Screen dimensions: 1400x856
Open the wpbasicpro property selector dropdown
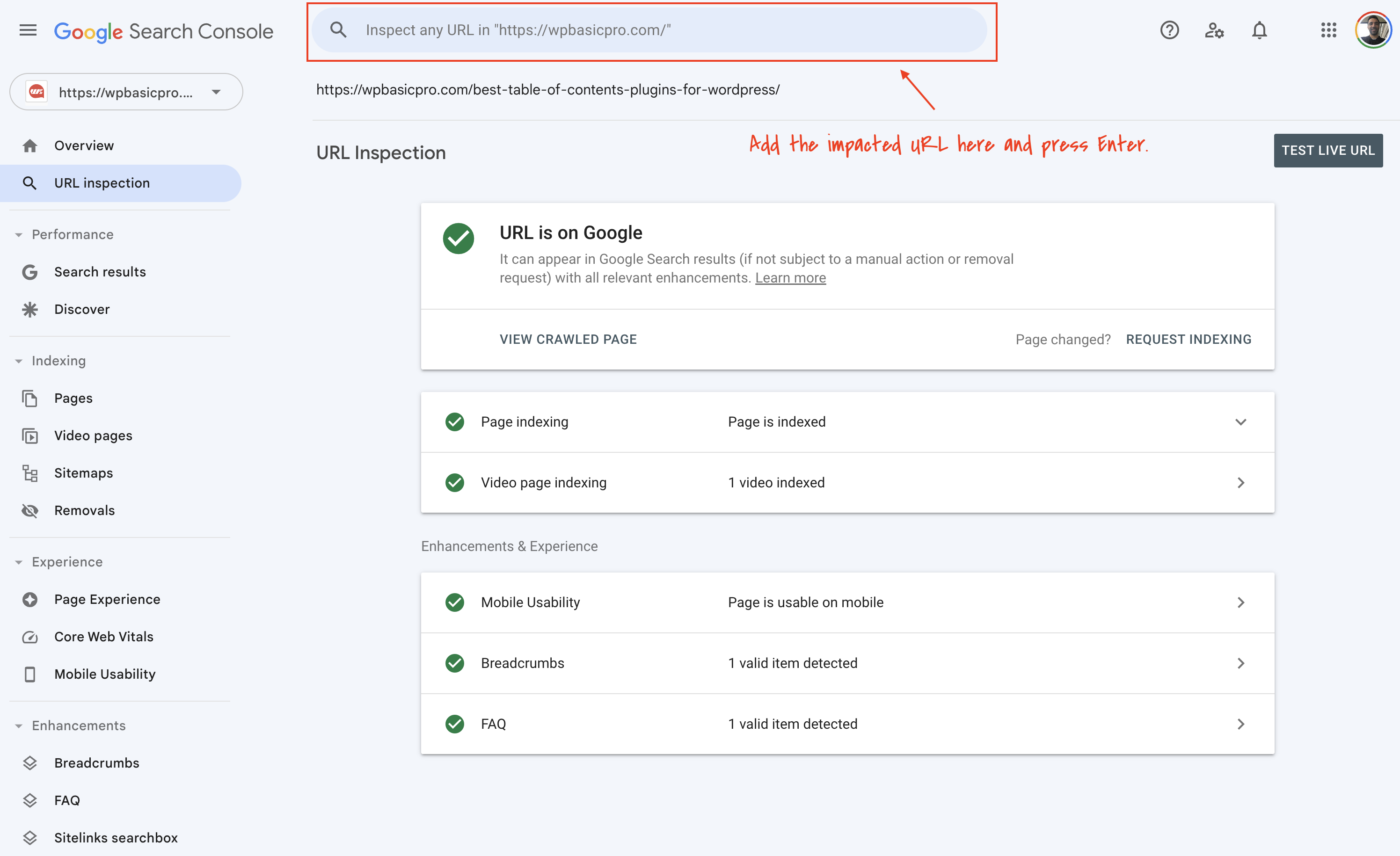126,92
